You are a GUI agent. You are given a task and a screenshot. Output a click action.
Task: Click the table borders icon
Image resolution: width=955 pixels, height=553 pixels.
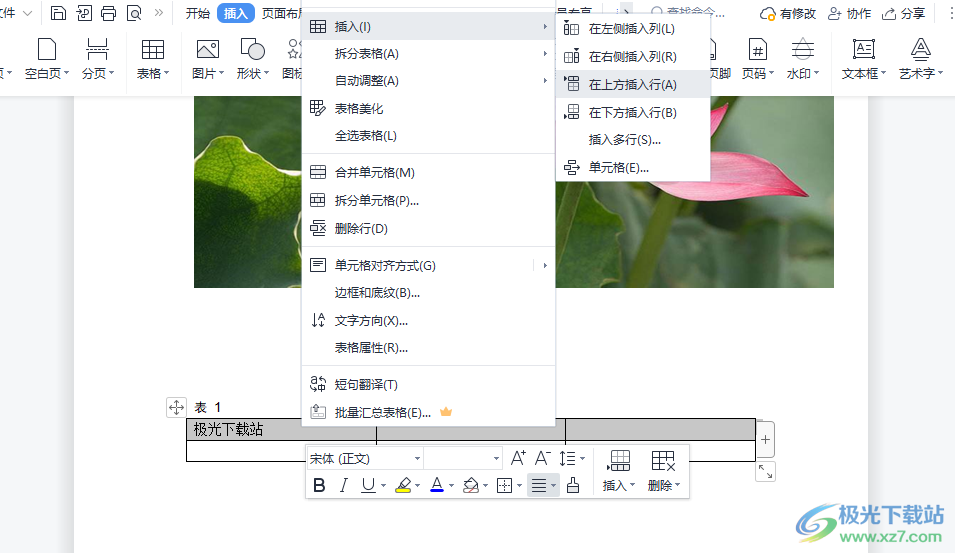[505, 485]
